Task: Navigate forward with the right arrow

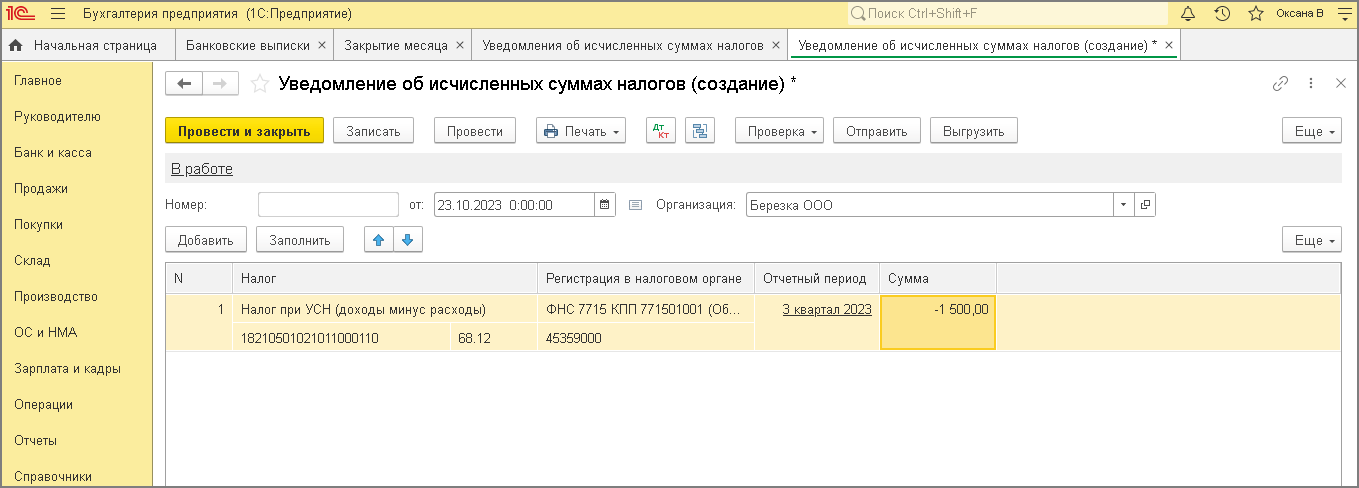Action: coord(221,84)
